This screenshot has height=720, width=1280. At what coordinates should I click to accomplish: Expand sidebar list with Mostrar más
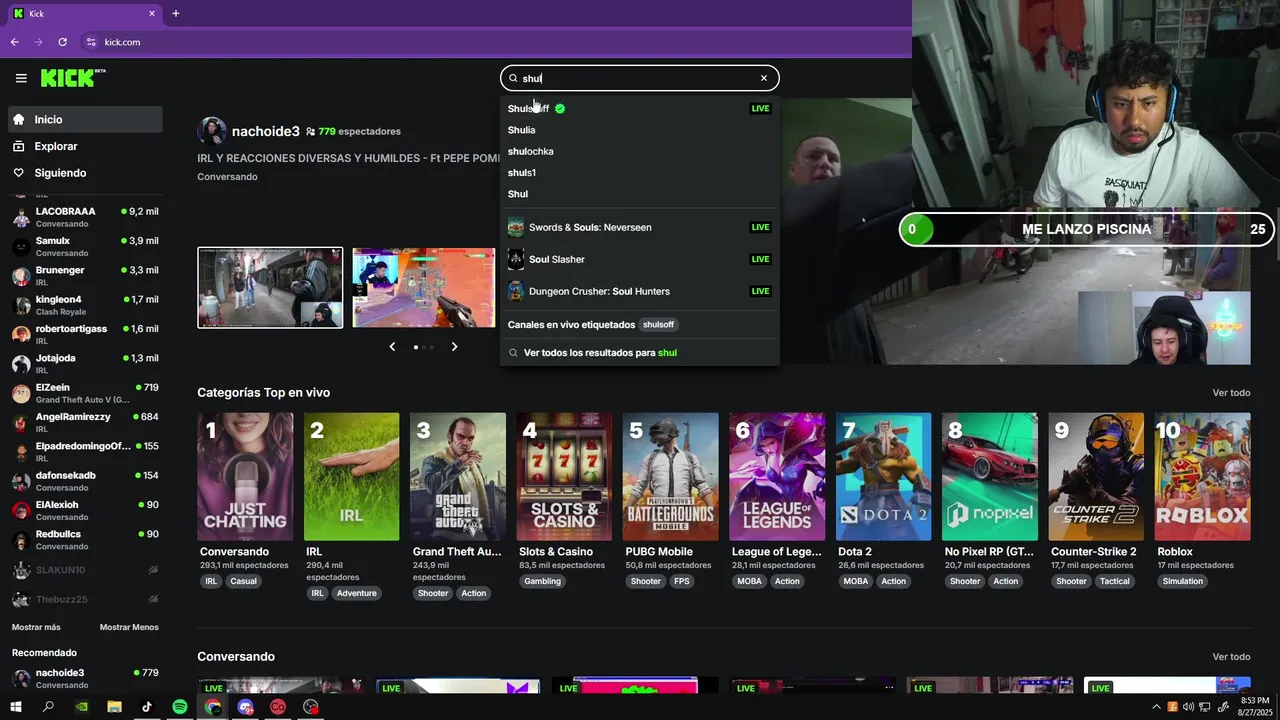point(36,627)
